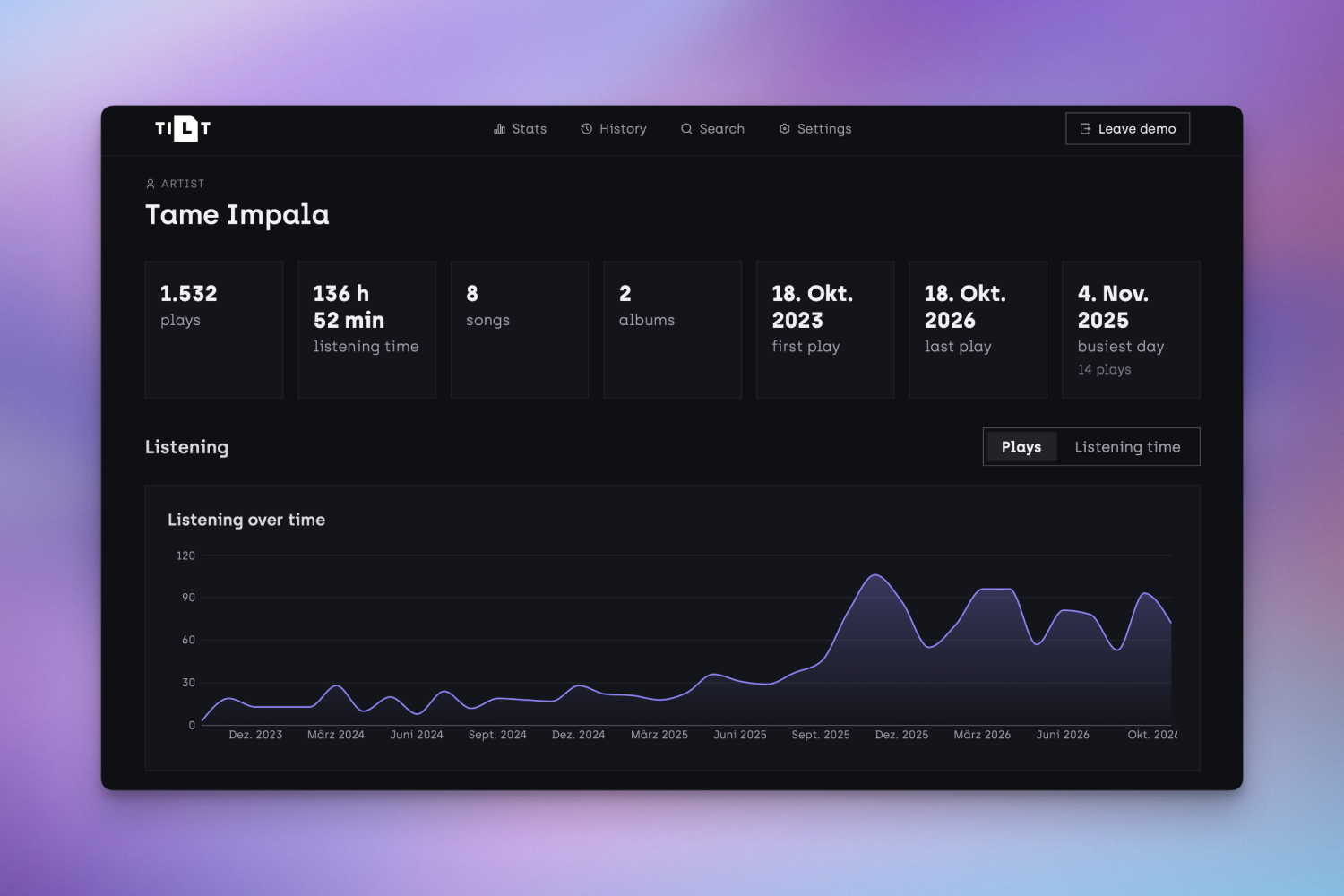
Task: Click the 8 songs card
Action: point(520,330)
